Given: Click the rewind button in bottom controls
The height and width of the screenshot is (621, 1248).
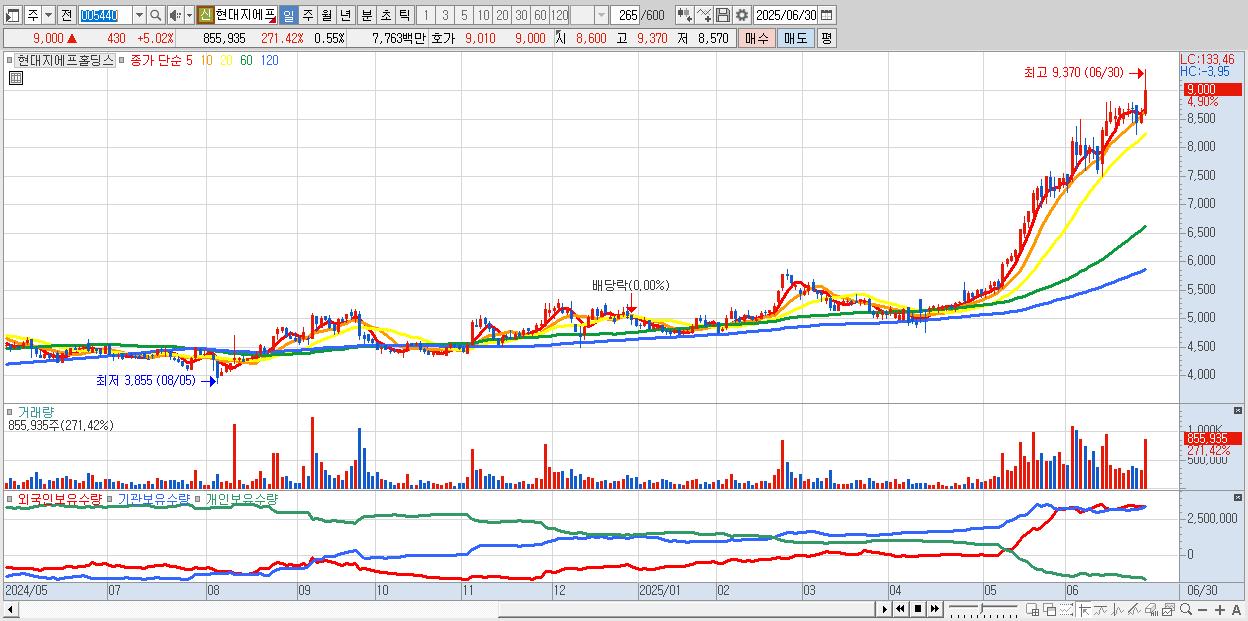Looking at the screenshot, I should click(901, 609).
